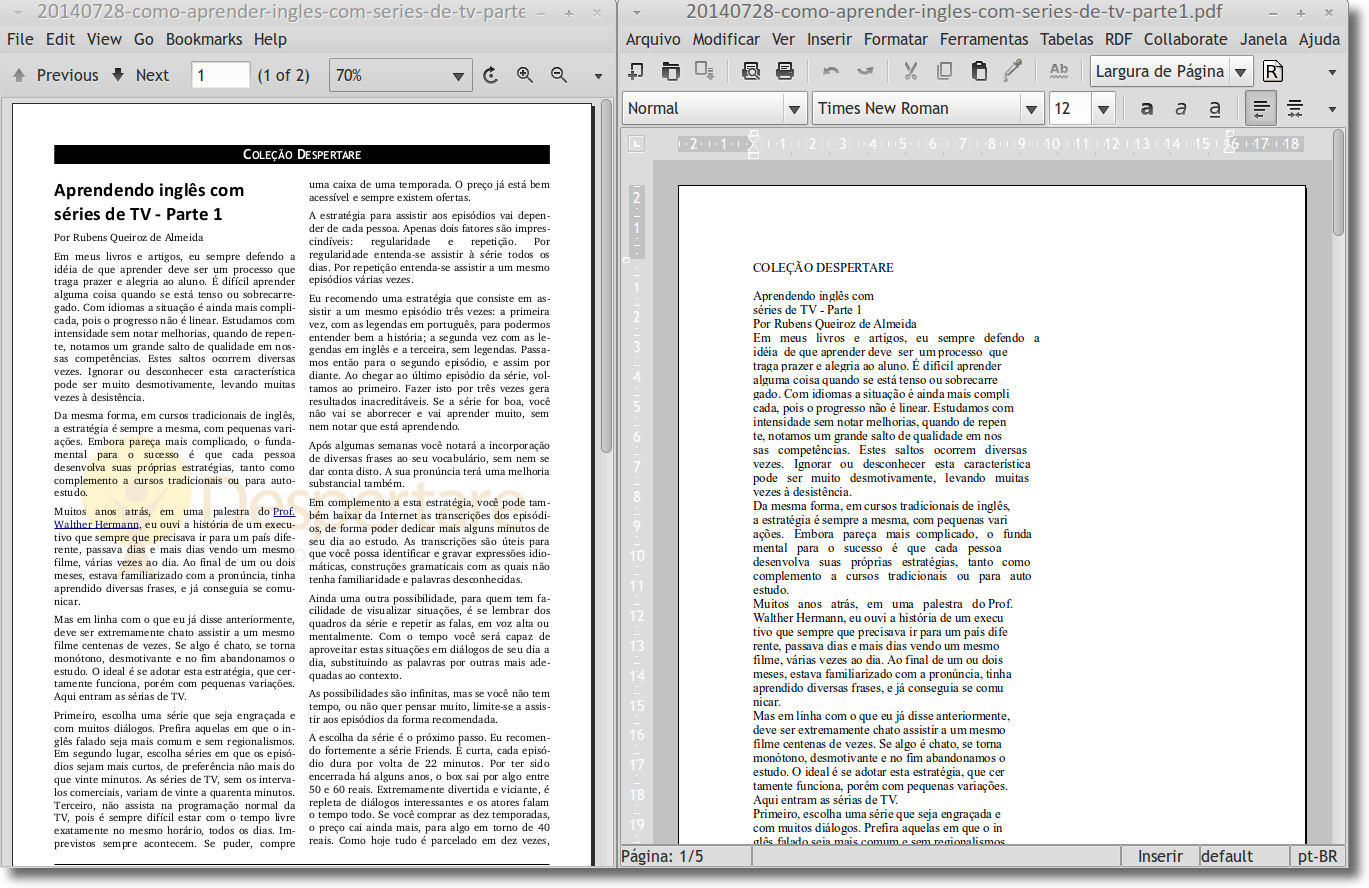This screenshot has width=1369, height=888.
Task: Open the Tabelas menu
Action: tap(1067, 39)
